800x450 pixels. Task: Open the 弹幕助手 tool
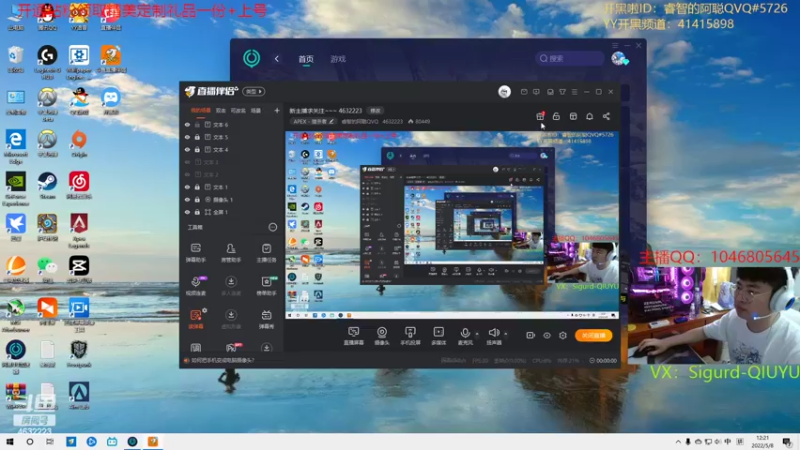[195, 253]
